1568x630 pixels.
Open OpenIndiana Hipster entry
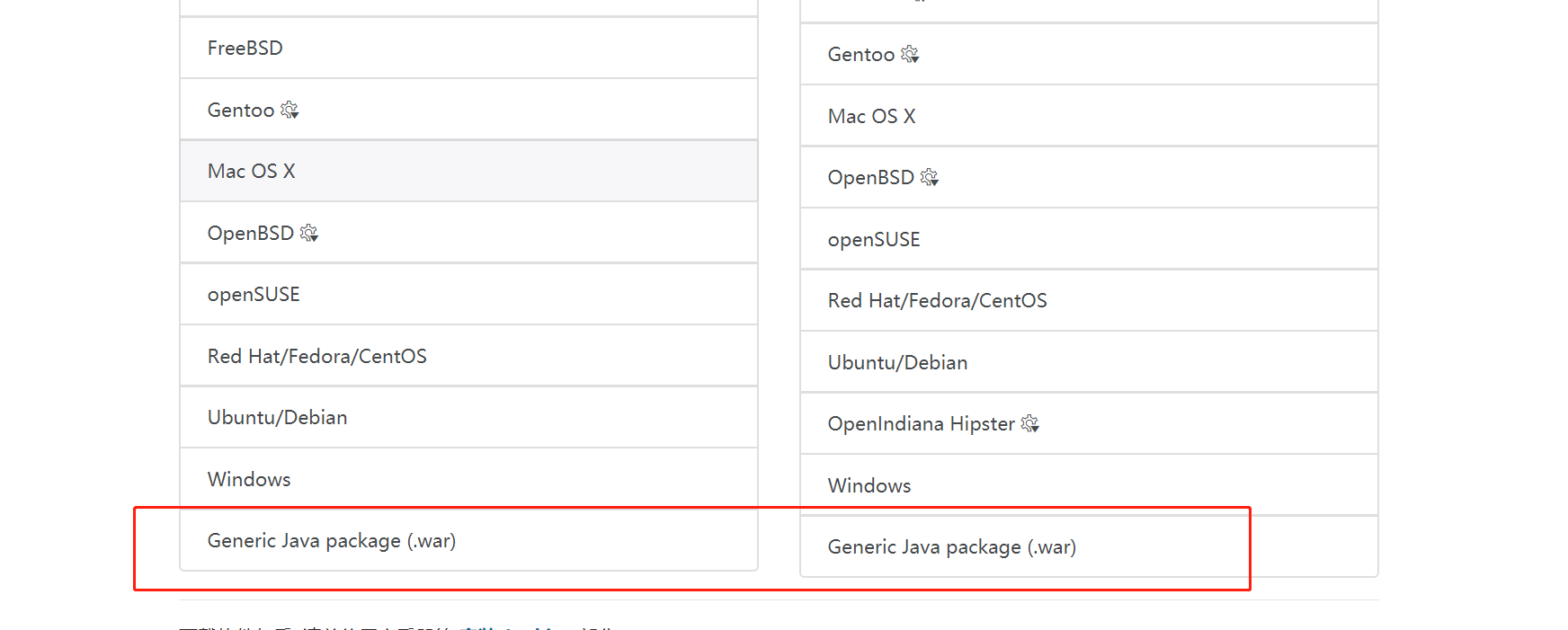point(1089,423)
